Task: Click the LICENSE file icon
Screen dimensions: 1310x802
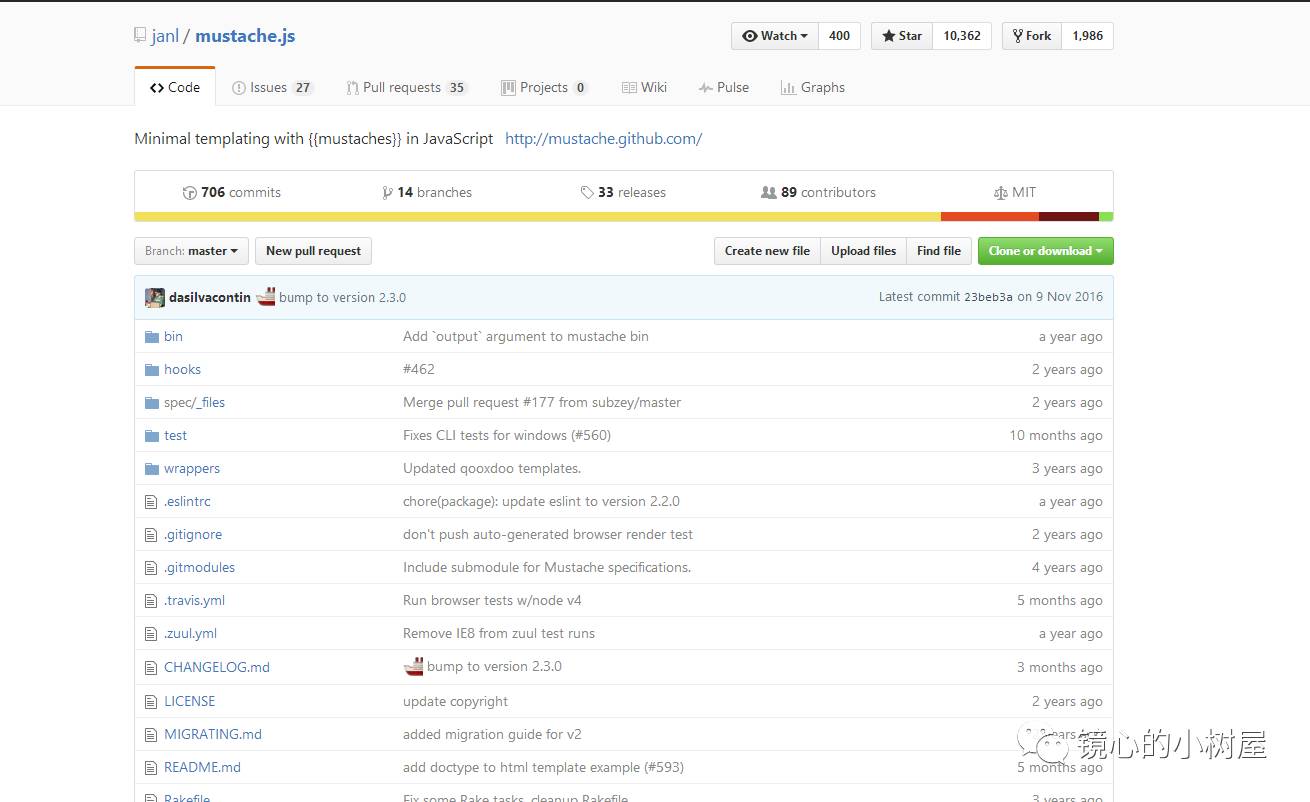Action: coord(151,702)
